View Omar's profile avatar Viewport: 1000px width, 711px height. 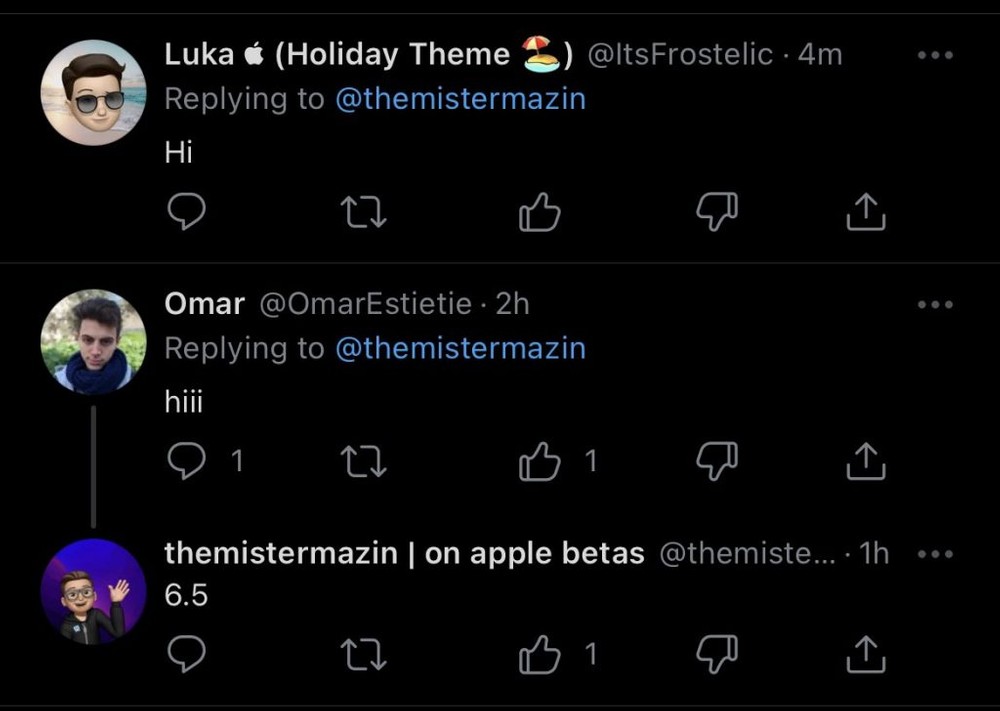point(93,341)
